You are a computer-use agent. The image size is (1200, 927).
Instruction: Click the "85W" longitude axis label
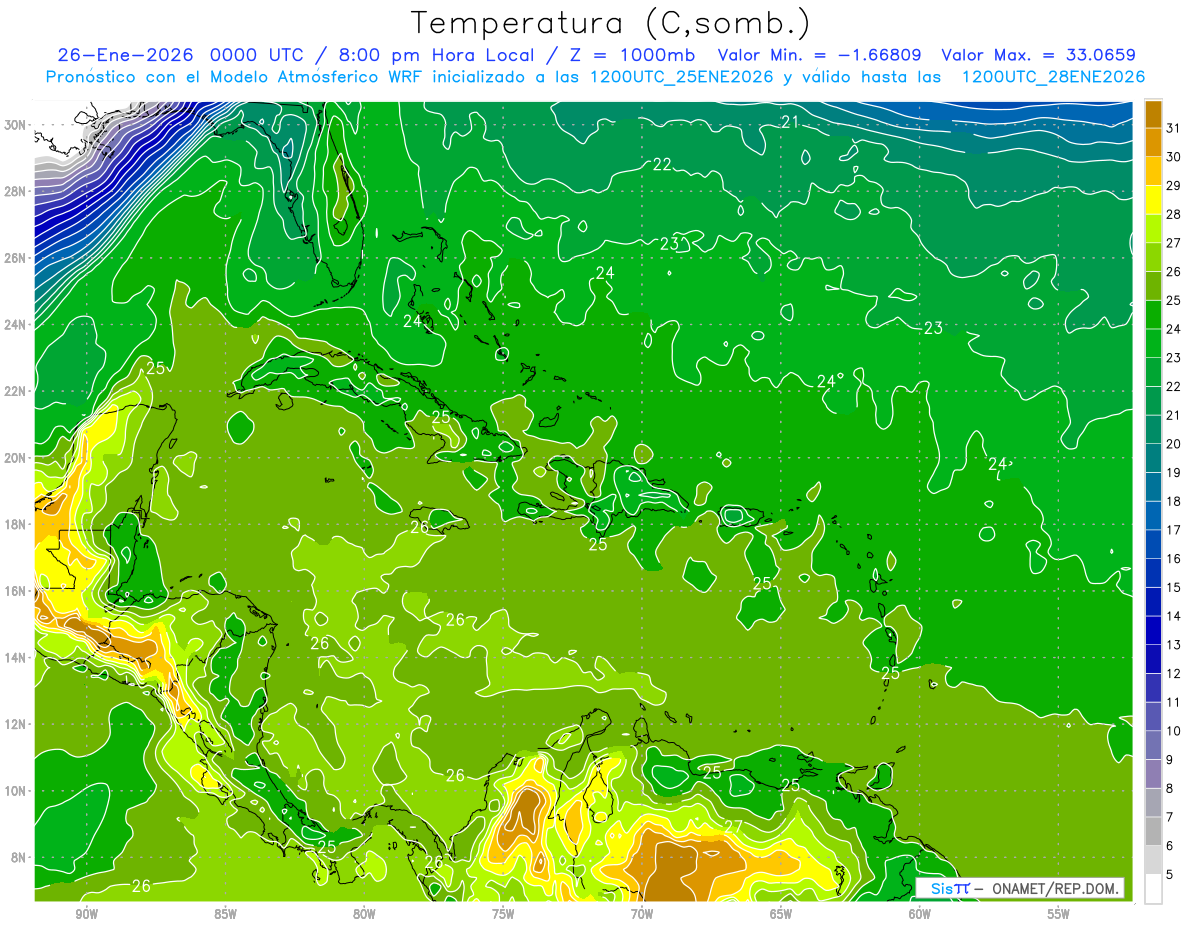tap(225, 915)
